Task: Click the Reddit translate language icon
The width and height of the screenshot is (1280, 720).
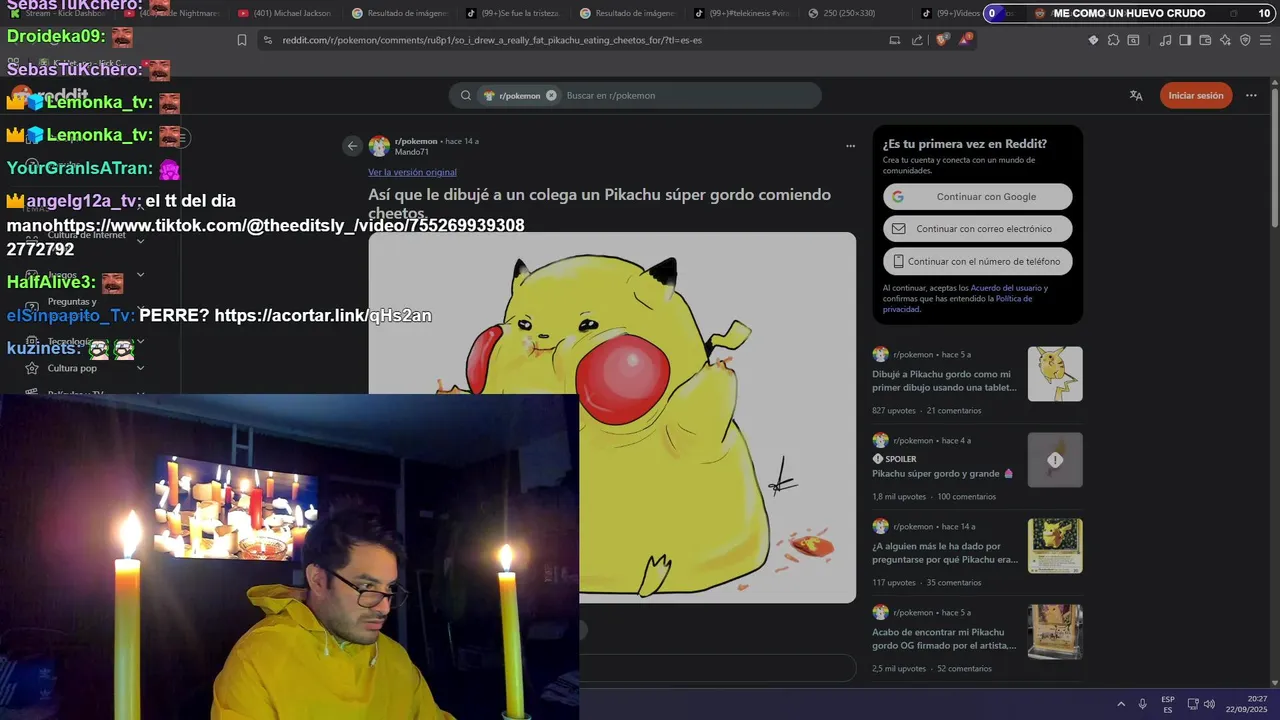Action: 1136,96
